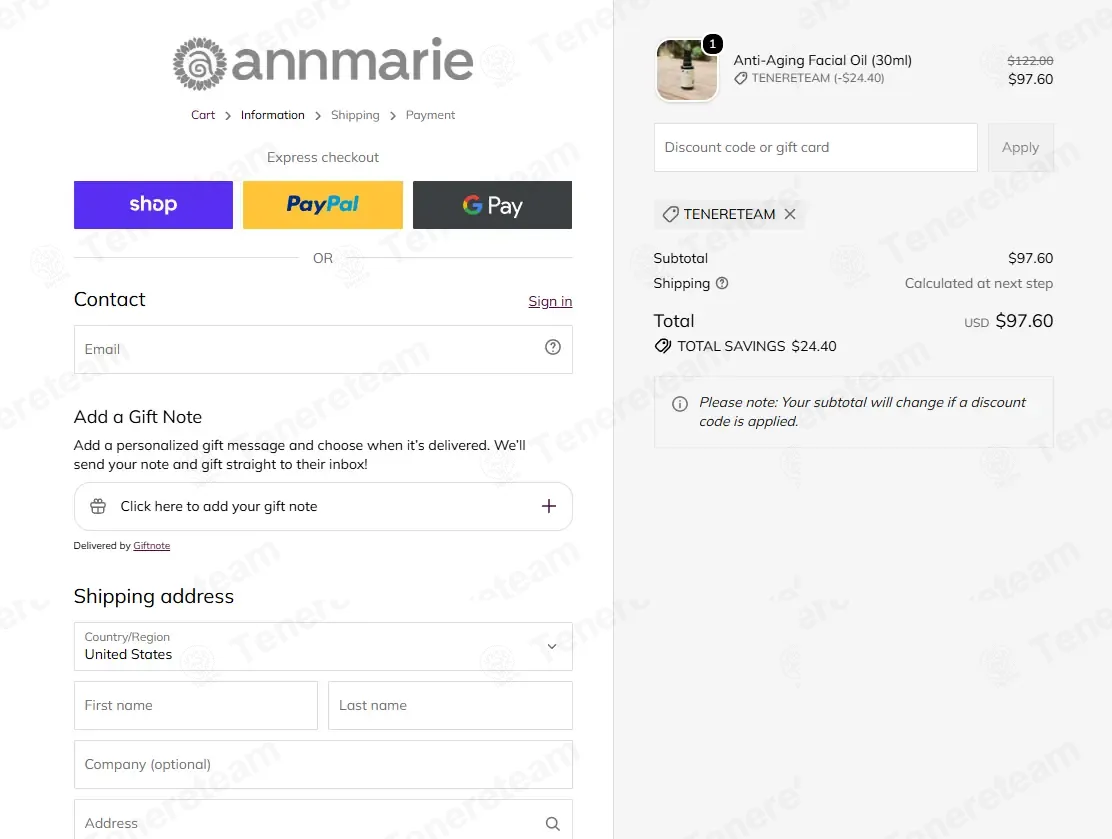Click the total amount $97.60 with USD
The image size is (1112, 839).
[x=1008, y=321]
